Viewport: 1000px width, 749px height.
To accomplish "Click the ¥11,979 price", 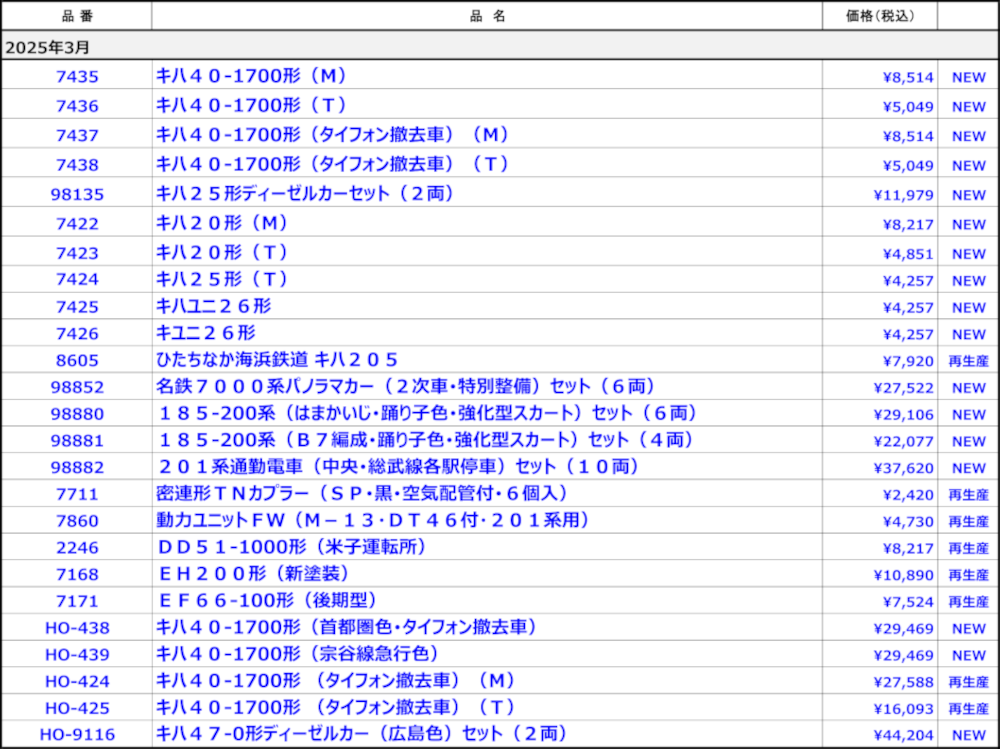I will tap(903, 195).
